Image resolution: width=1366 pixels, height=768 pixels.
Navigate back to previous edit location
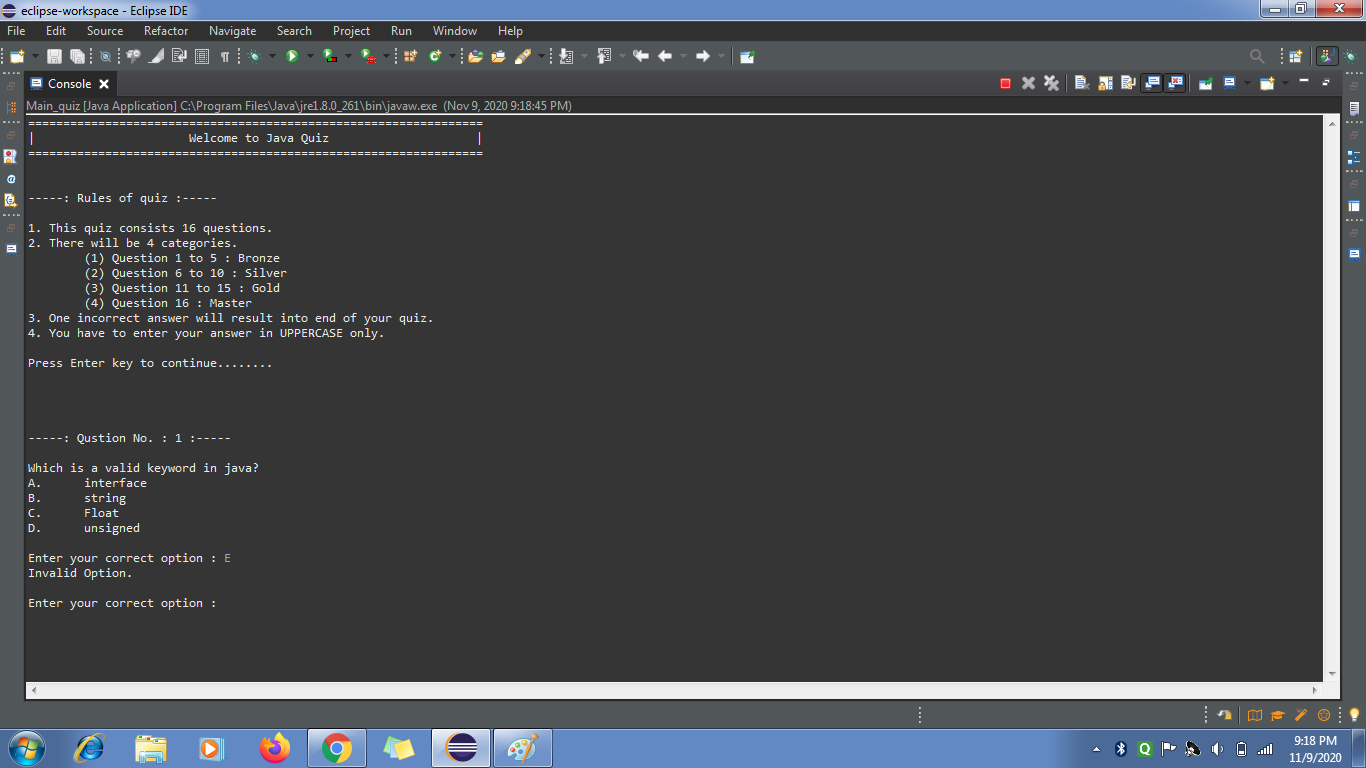(x=642, y=56)
